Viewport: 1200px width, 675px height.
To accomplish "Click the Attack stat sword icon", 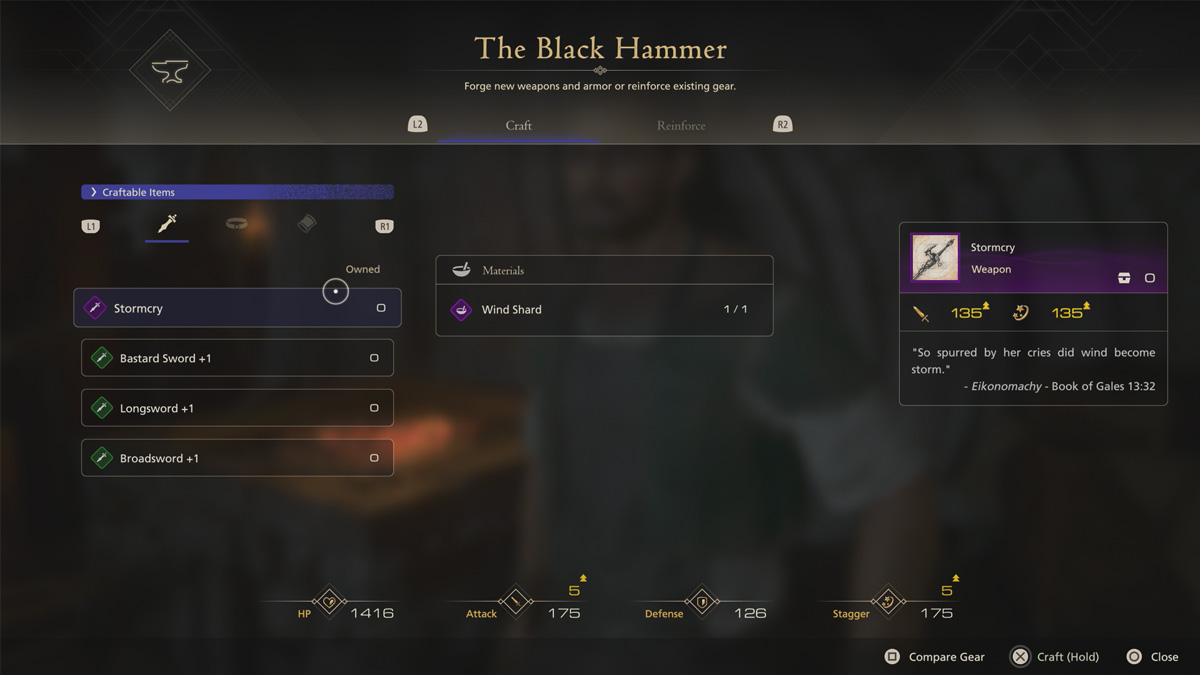I will coord(517,602).
